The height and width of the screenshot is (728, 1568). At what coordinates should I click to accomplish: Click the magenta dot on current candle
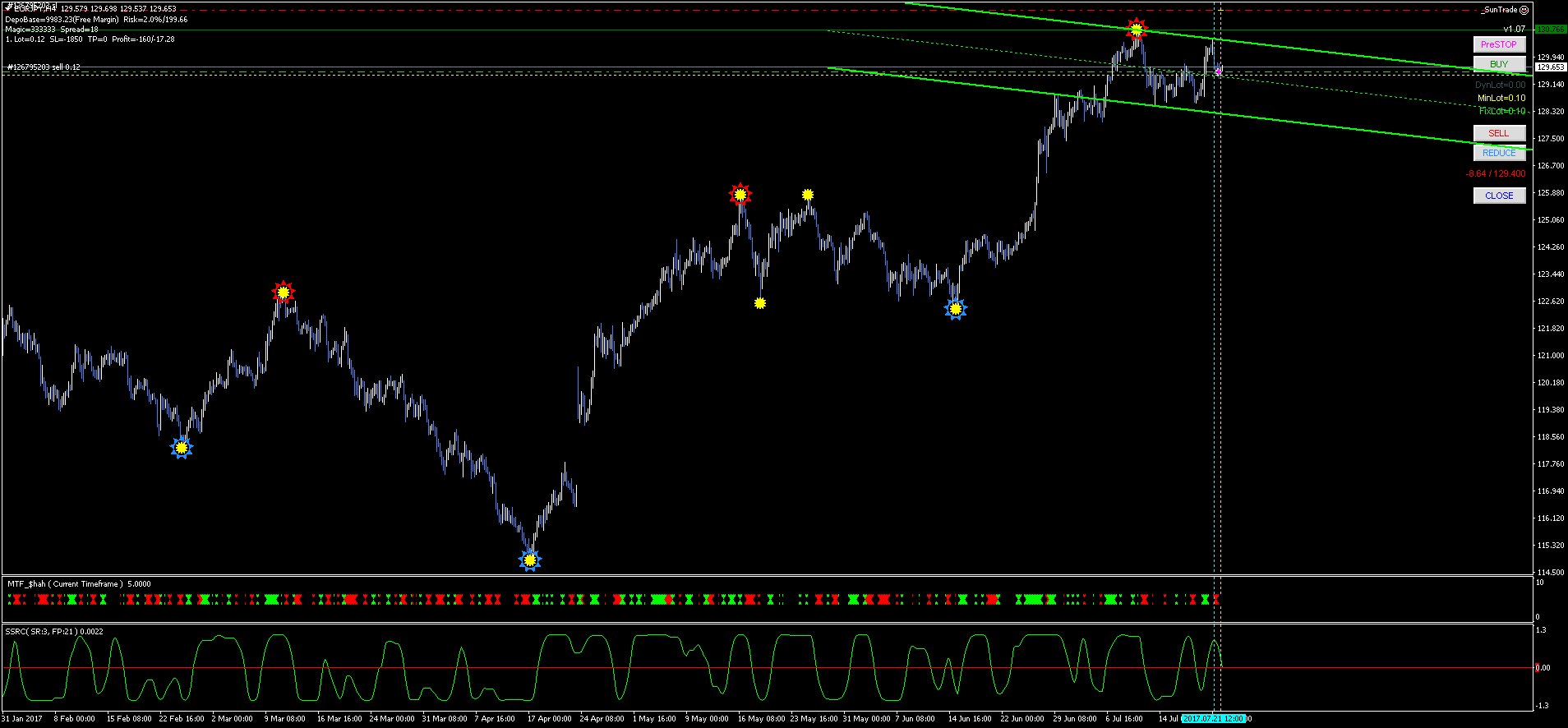[x=1218, y=71]
